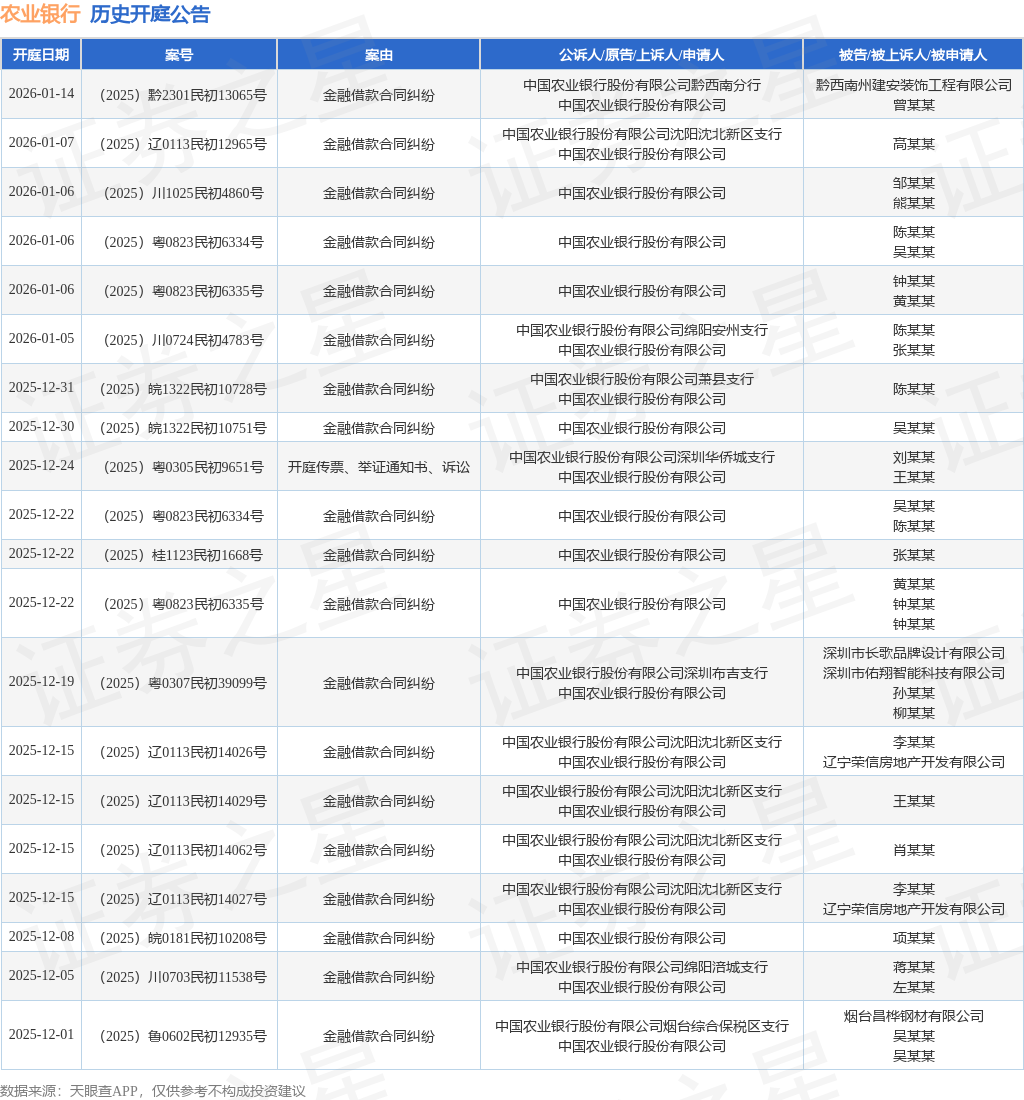
Task: Select the 案由 column header
Action: tap(379, 55)
